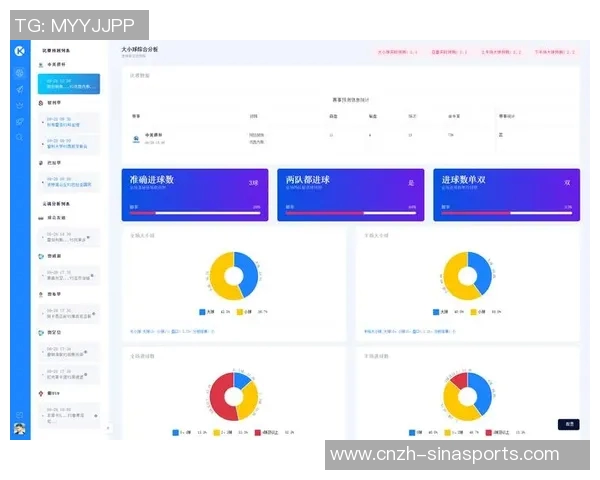
Task: Select the highlighted cyan match card
Action: (x=69, y=84)
